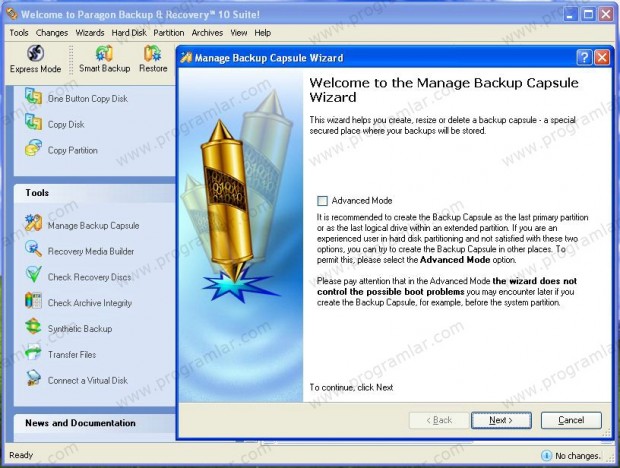
Task: Click the info icon beside No changes
Action: pyautogui.click(x=546, y=455)
